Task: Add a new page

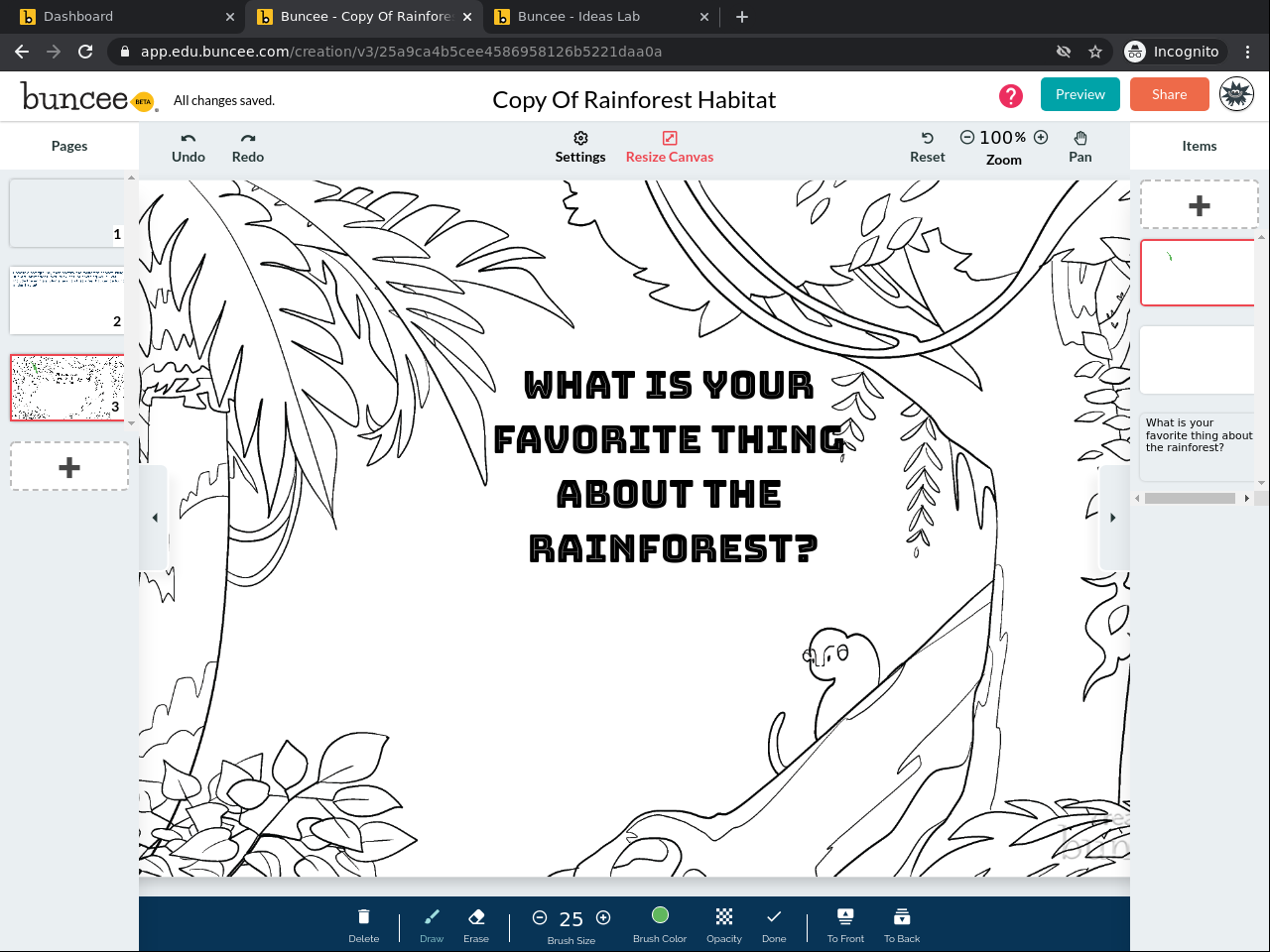Action: [69, 467]
